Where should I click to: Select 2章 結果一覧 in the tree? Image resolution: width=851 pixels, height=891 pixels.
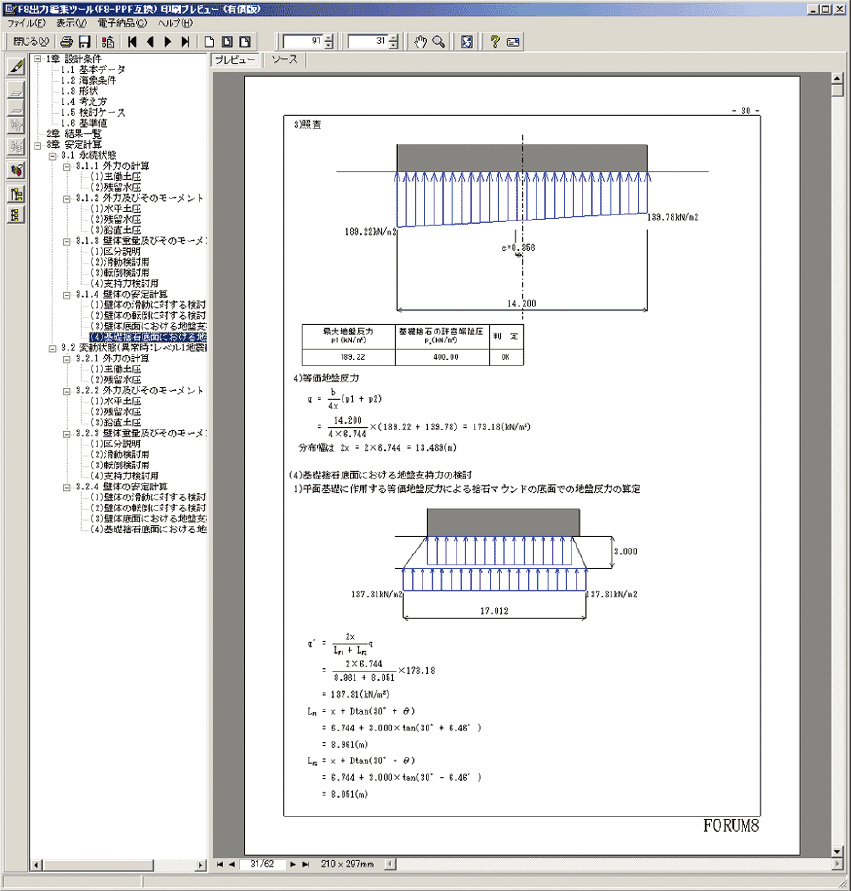[x=74, y=134]
